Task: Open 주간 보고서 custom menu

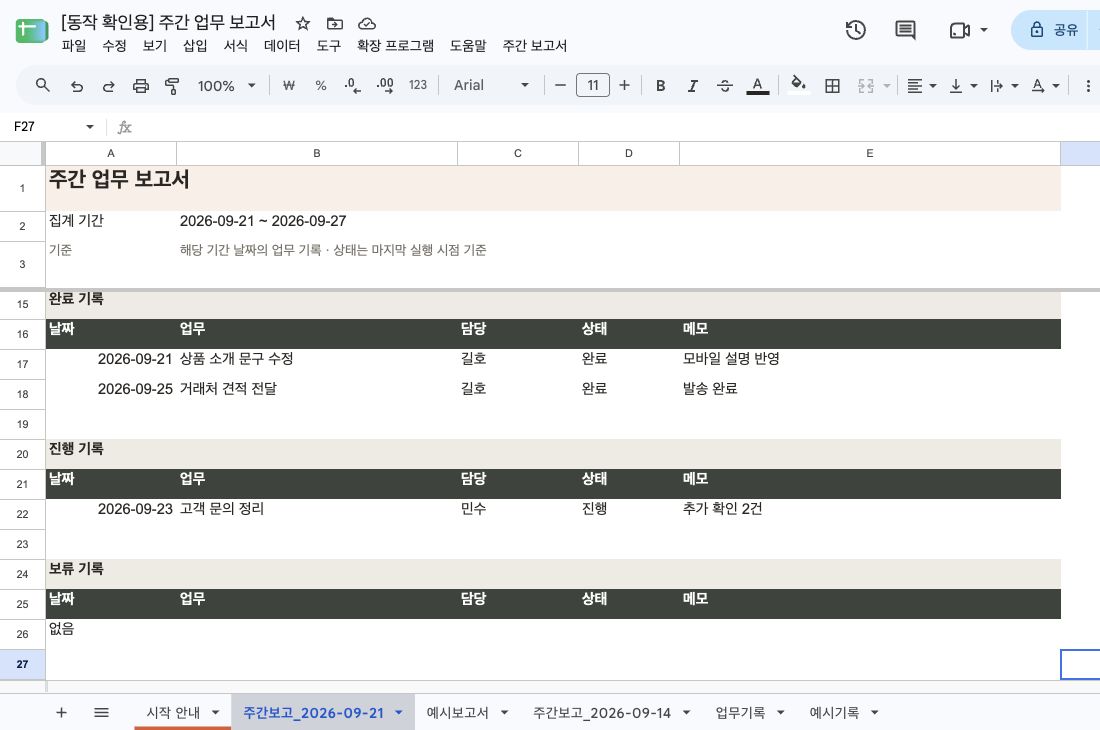Action: coord(535,46)
